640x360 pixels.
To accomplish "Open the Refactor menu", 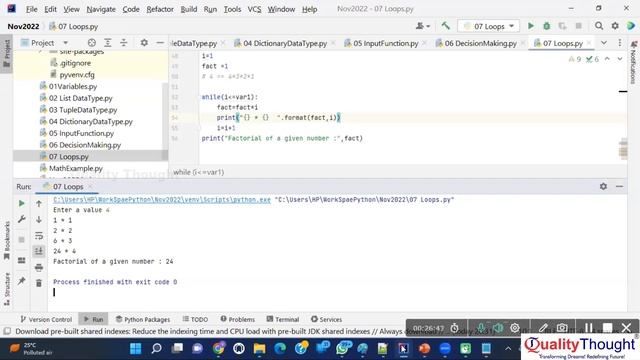I will coord(160,9).
